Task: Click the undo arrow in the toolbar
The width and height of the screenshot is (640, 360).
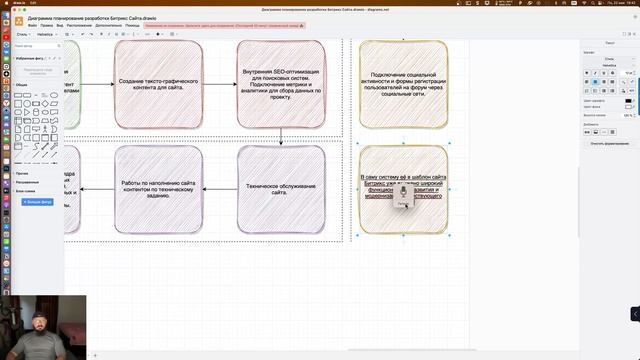Action: point(83,34)
